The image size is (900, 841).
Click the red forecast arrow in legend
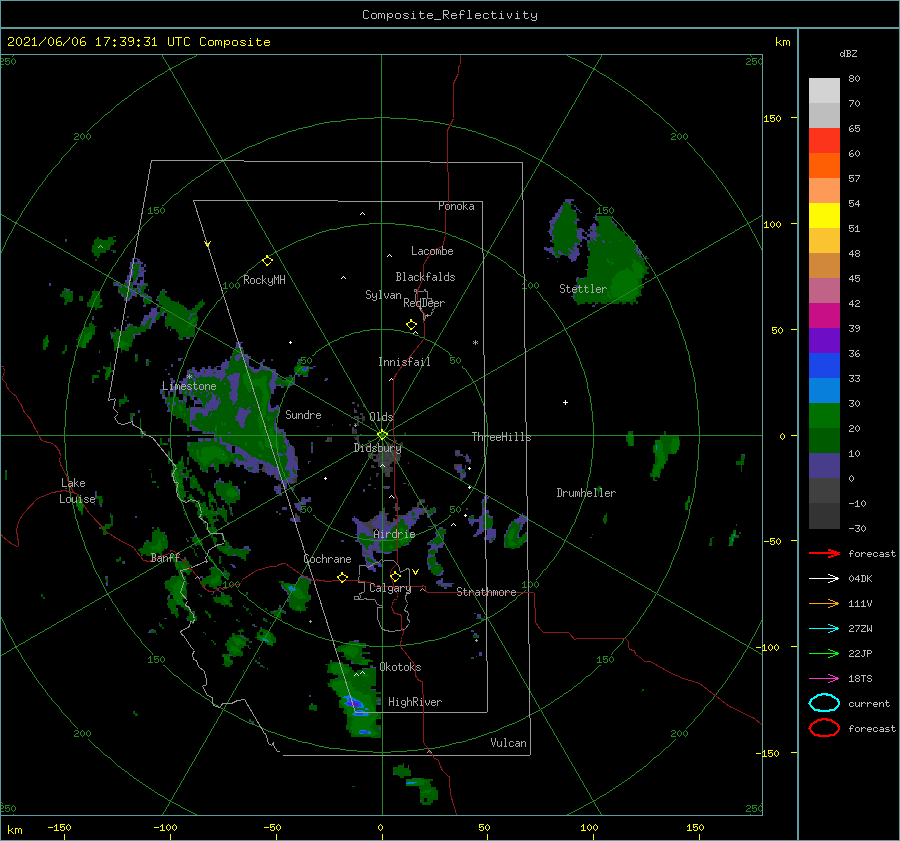point(824,553)
